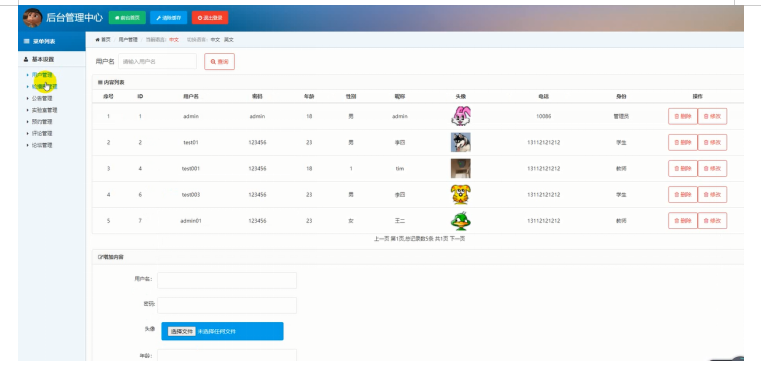Modify the admin01 user row
This screenshot has height=372, width=761.
coord(712,220)
